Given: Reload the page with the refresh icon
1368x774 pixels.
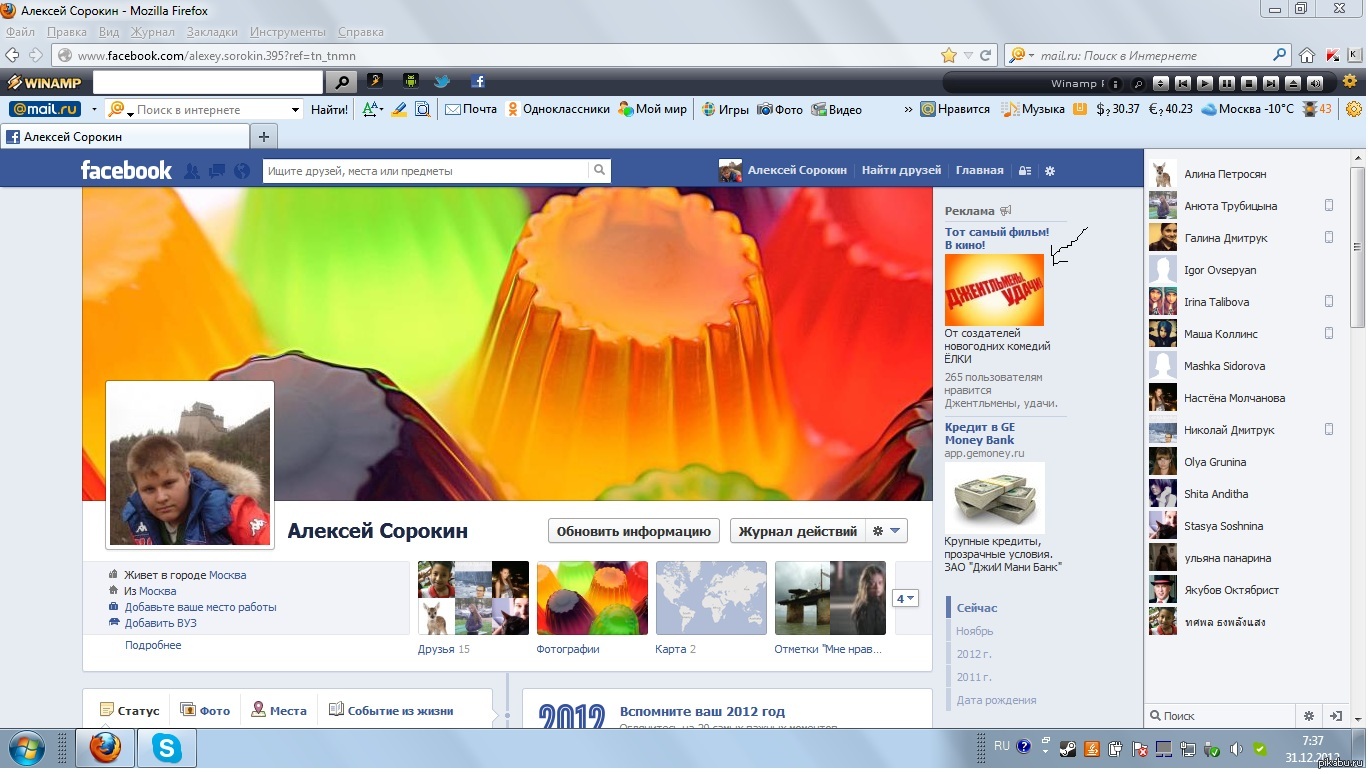Looking at the screenshot, I should point(986,55).
